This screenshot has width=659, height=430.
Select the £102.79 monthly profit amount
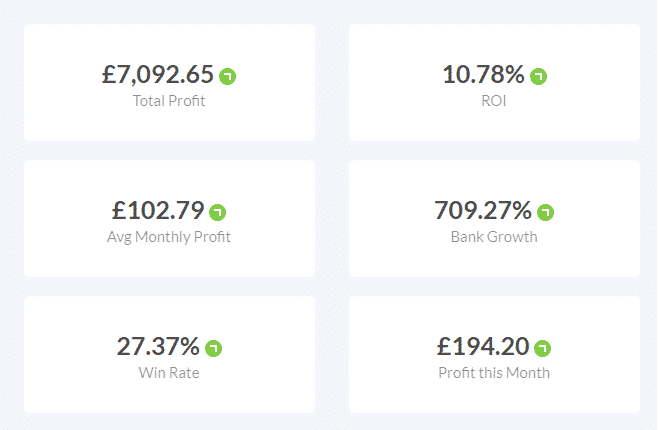(x=158, y=210)
